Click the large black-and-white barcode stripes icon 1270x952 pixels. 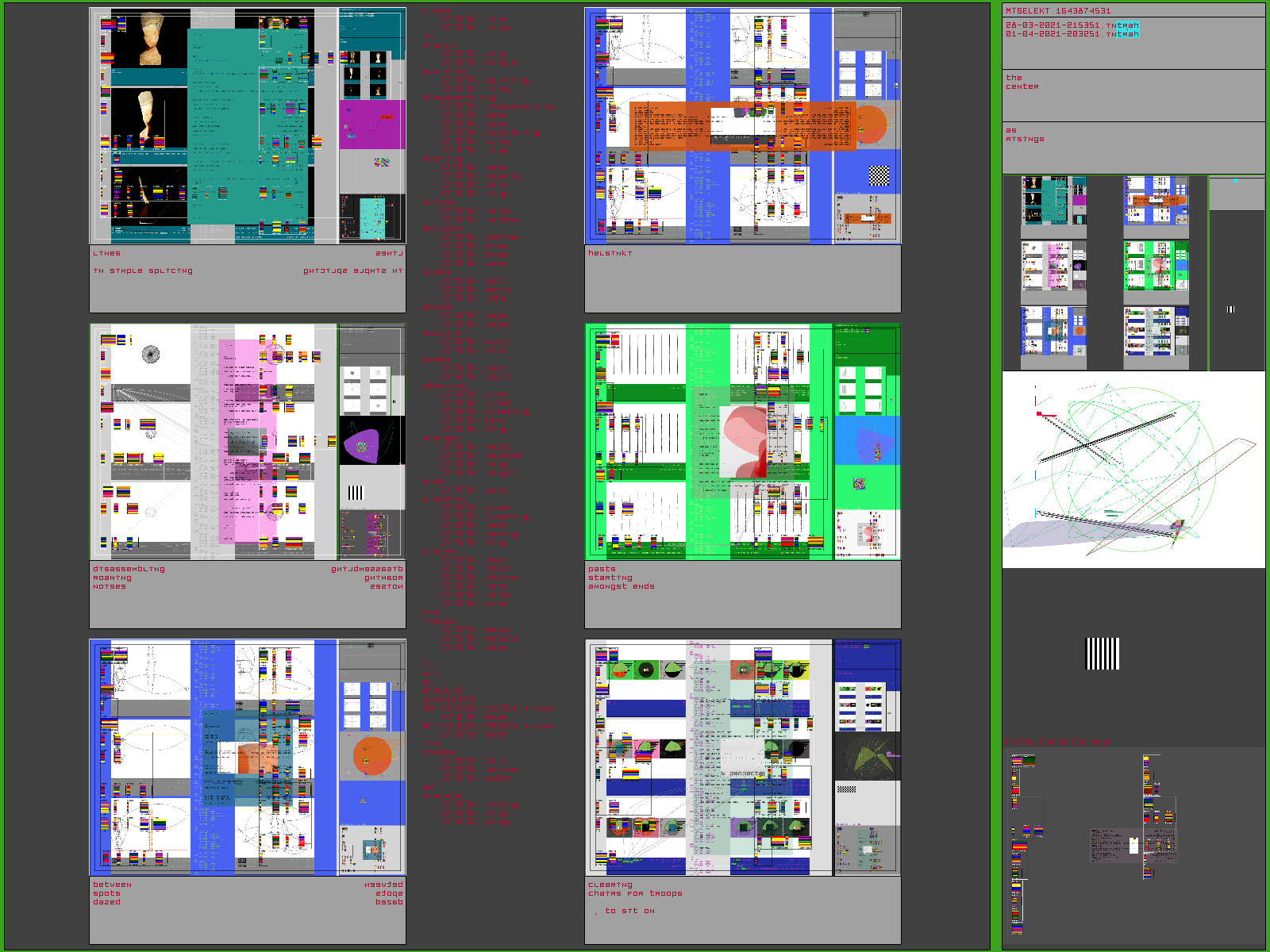tap(1103, 654)
